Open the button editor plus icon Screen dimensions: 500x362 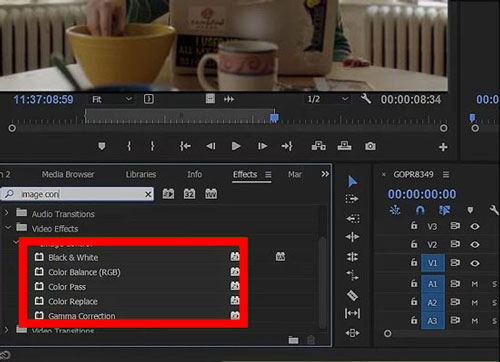click(443, 147)
